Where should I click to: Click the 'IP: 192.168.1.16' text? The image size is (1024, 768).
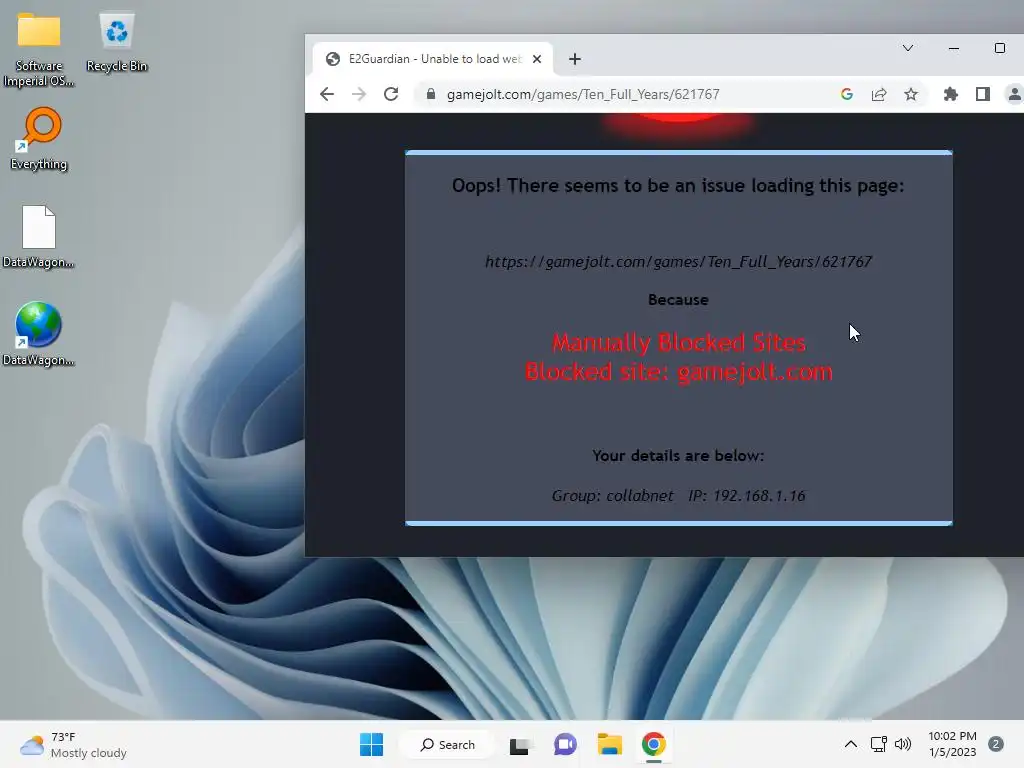pos(746,496)
